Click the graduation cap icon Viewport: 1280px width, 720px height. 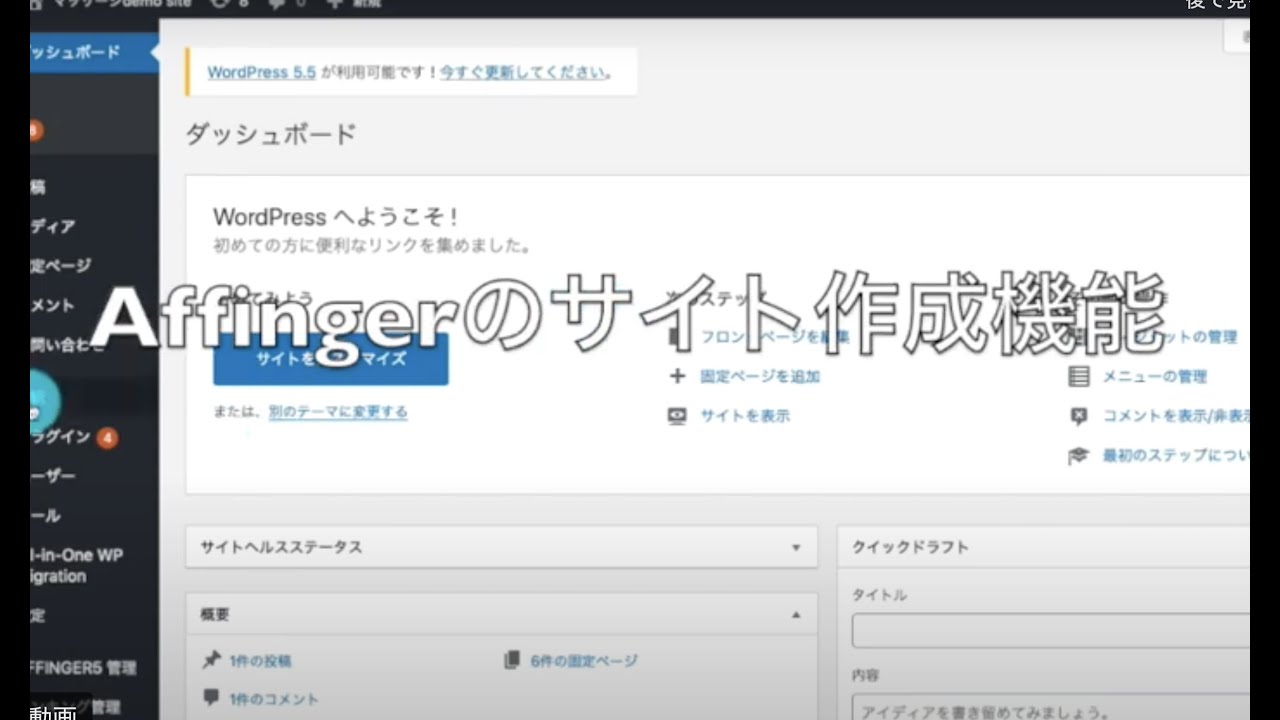(x=1078, y=456)
